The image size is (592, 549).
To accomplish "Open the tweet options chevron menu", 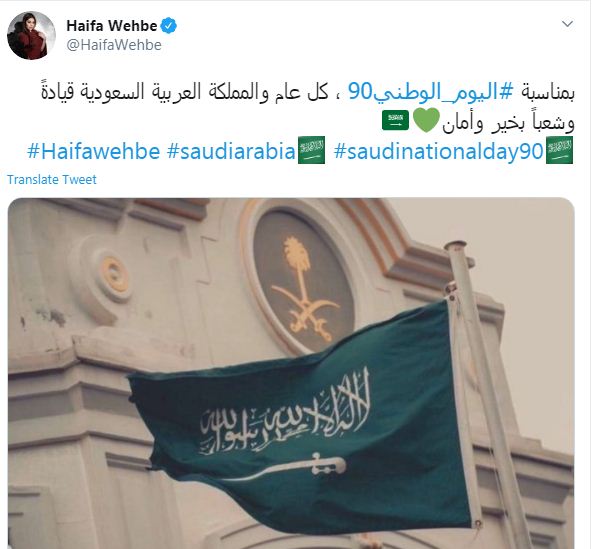I will pyautogui.click(x=567, y=24).
